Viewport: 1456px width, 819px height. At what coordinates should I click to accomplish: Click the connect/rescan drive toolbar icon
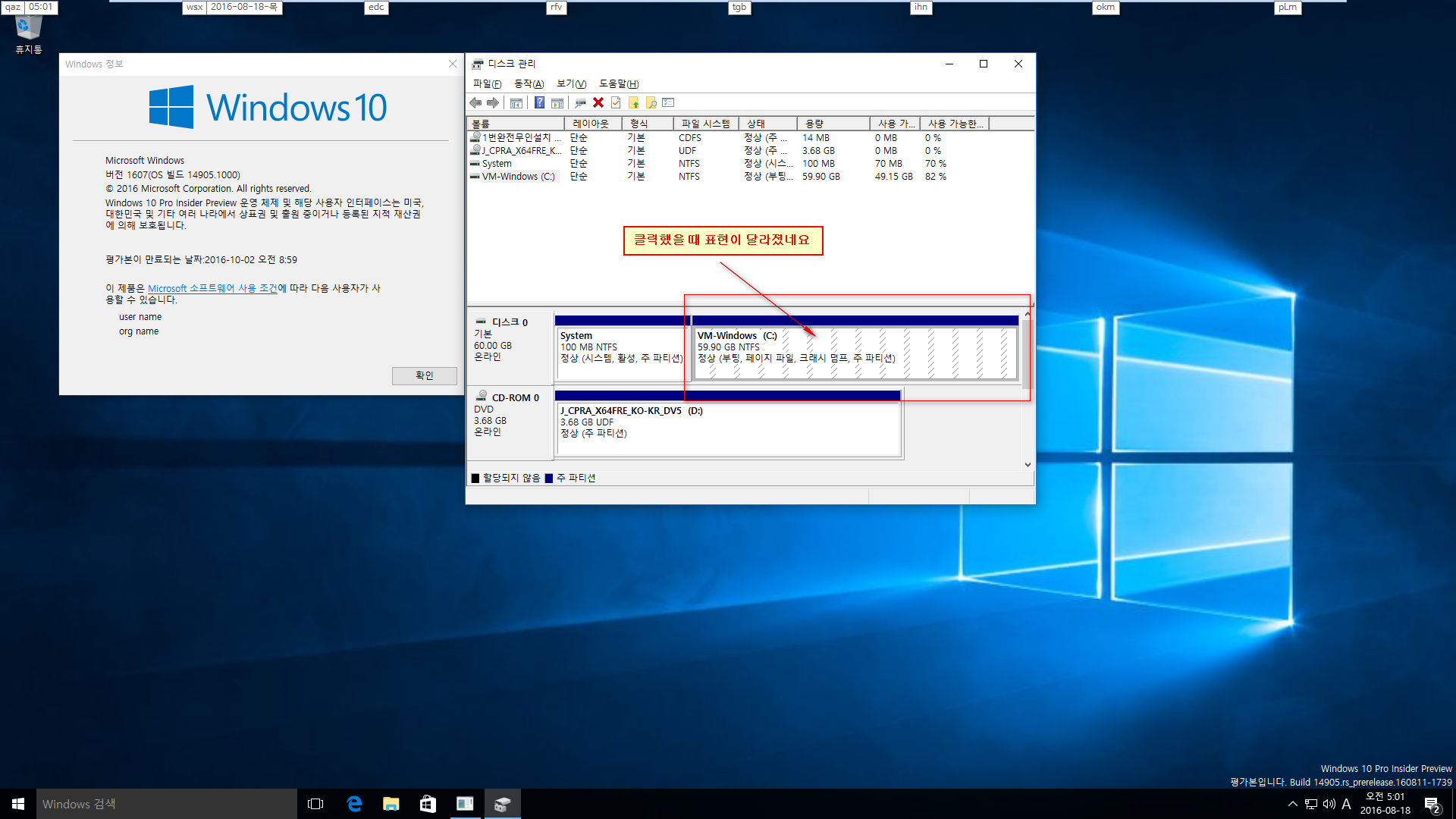coord(580,103)
